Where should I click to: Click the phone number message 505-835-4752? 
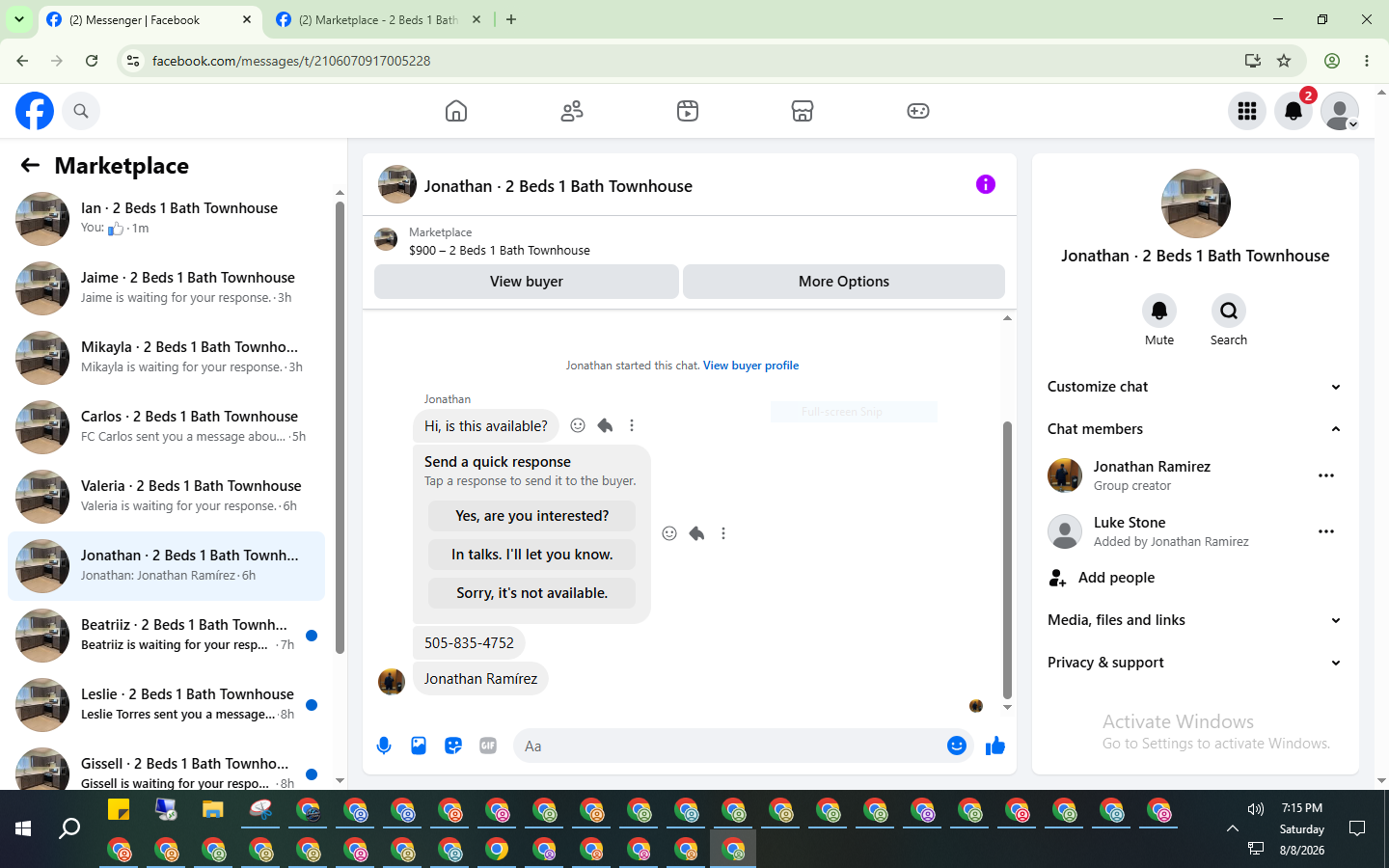[x=470, y=643]
